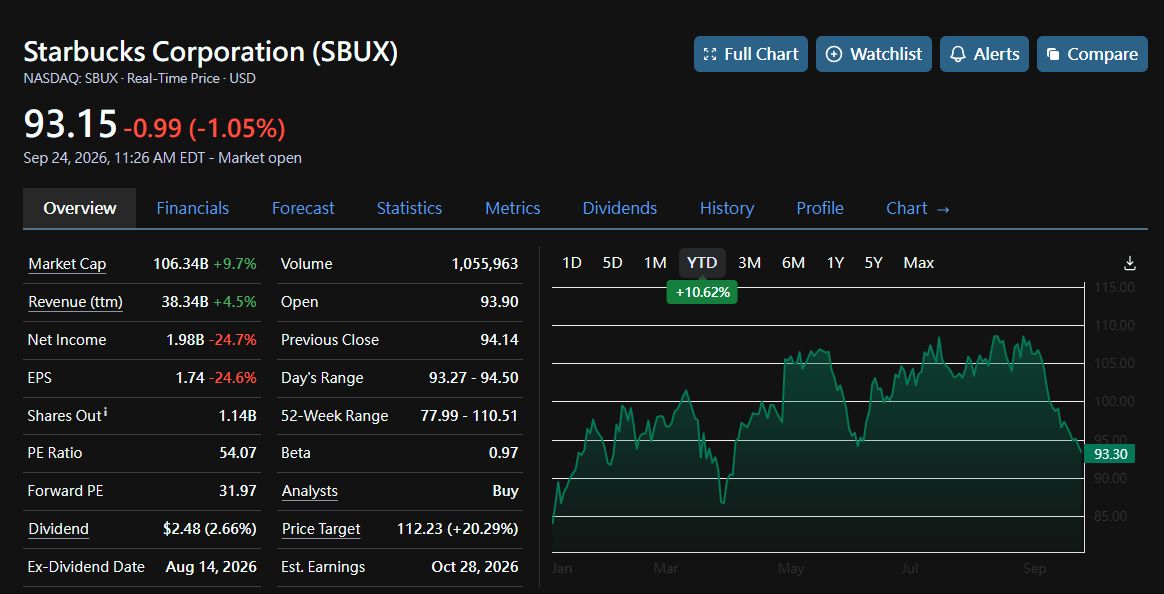Click the $2.48 (2.66%) dividend value
This screenshot has width=1164, height=594.
tap(209, 529)
